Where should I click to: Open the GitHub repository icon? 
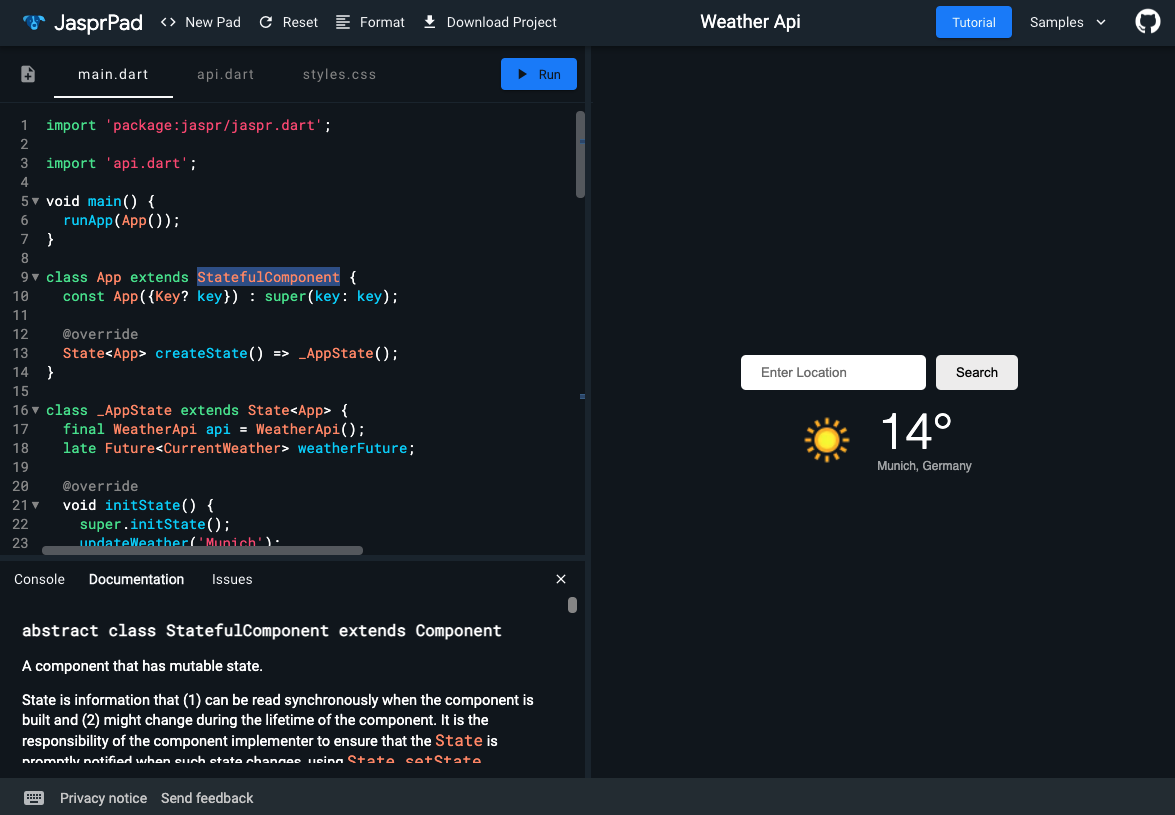pos(1147,19)
